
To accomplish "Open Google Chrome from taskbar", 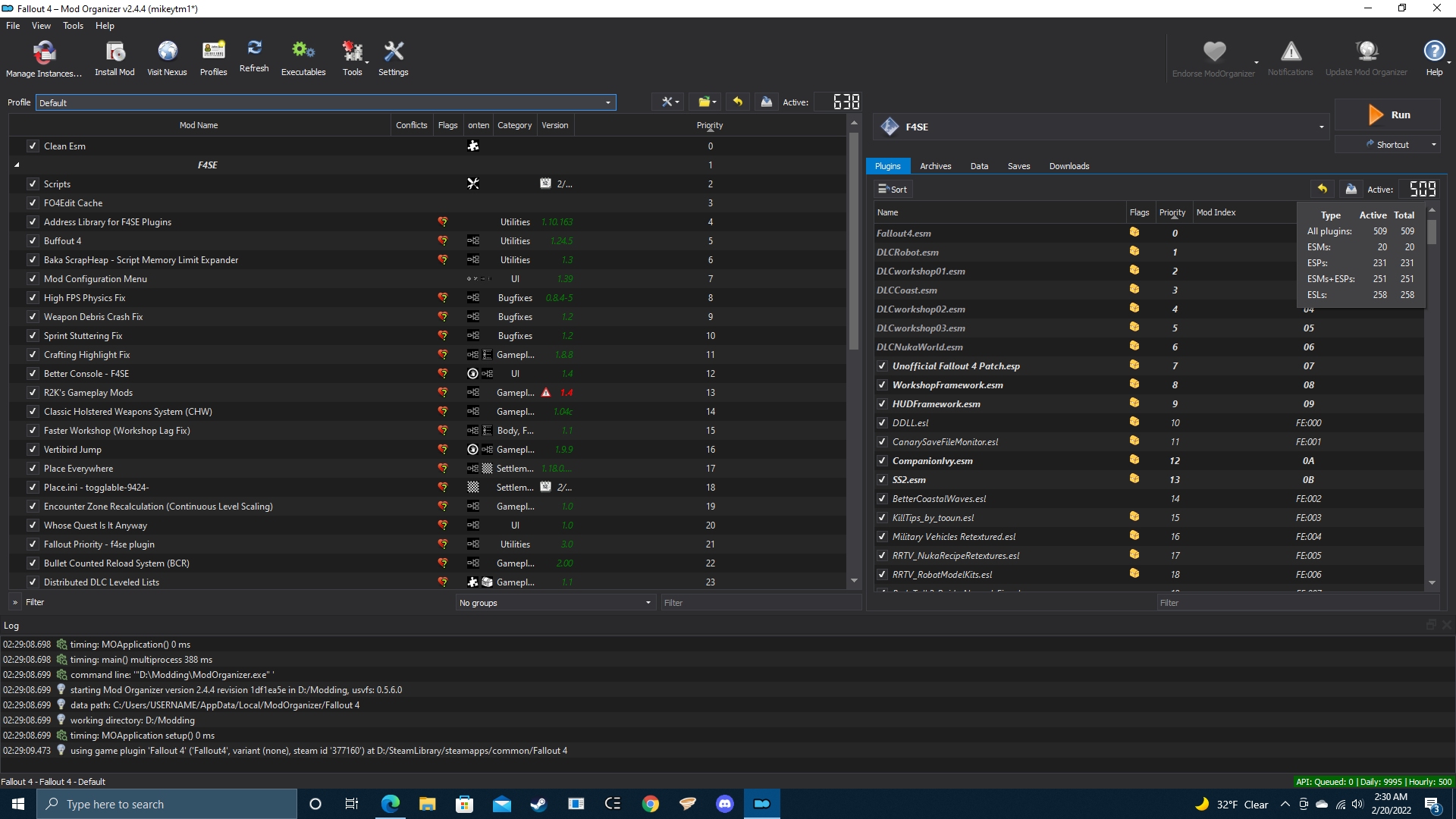I will (651, 804).
